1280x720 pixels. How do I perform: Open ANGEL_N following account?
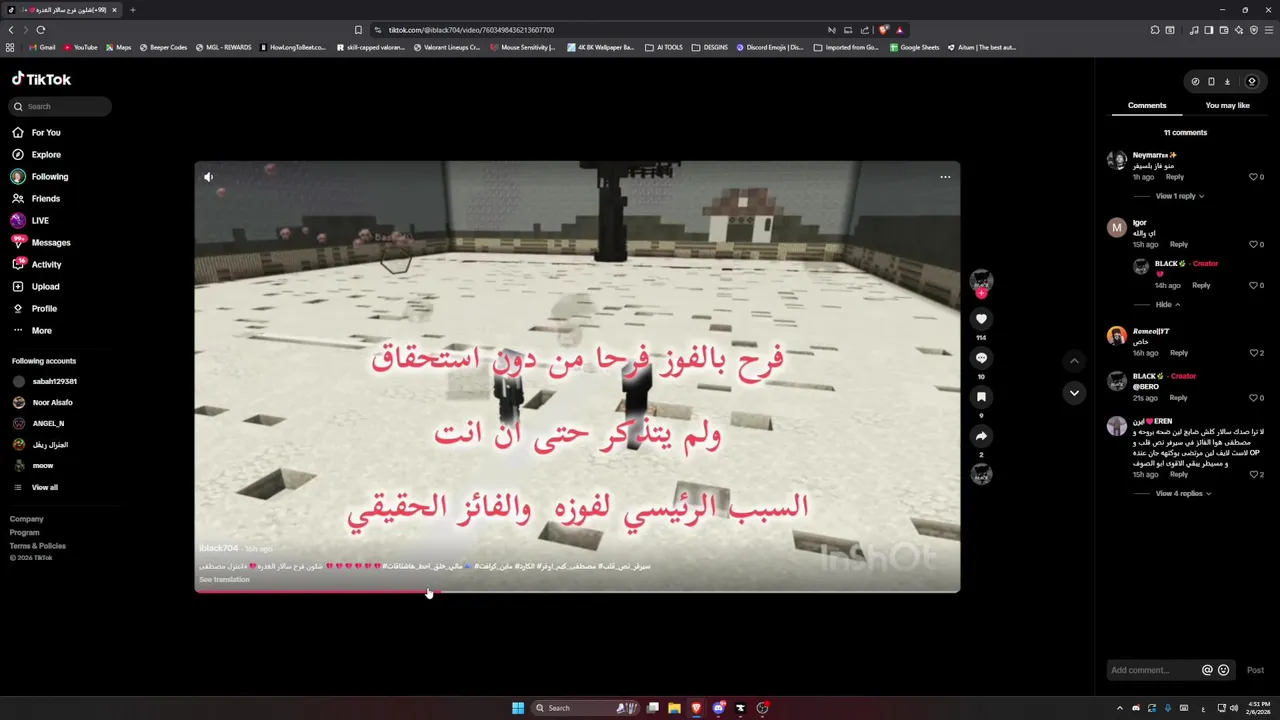click(x=39, y=423)
